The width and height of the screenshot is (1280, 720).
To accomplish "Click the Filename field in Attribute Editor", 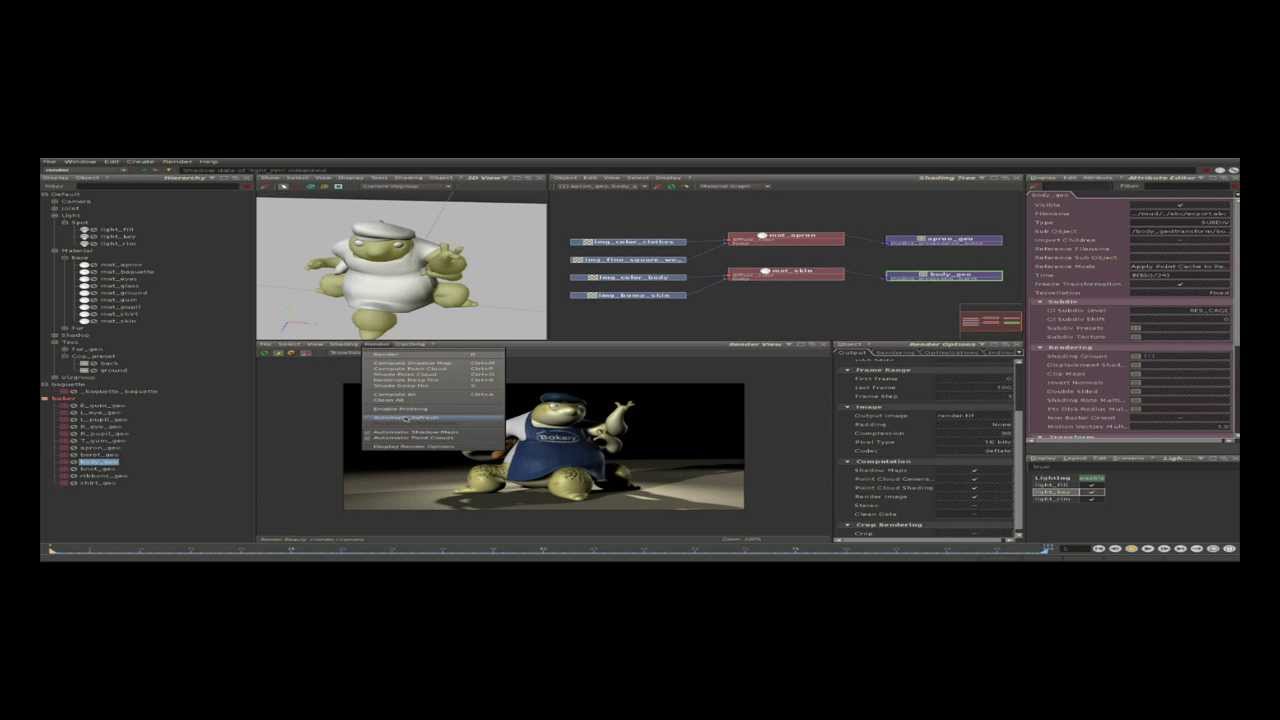I will click(x=1180, y=214).
